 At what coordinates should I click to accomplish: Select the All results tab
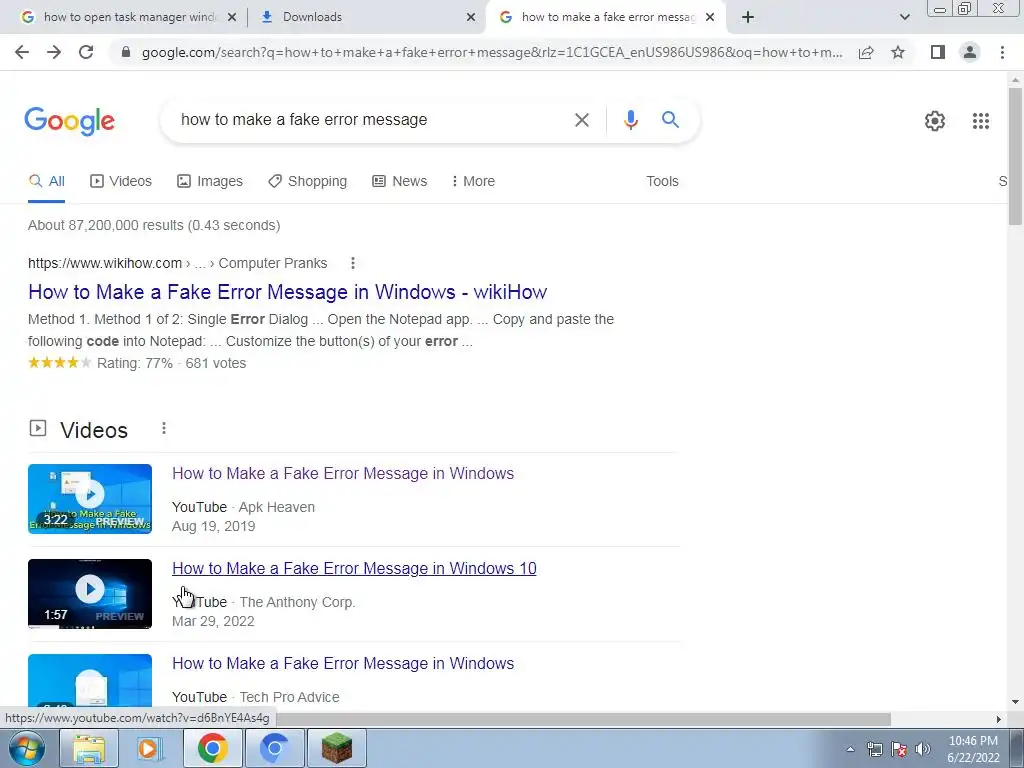[46, 181]
